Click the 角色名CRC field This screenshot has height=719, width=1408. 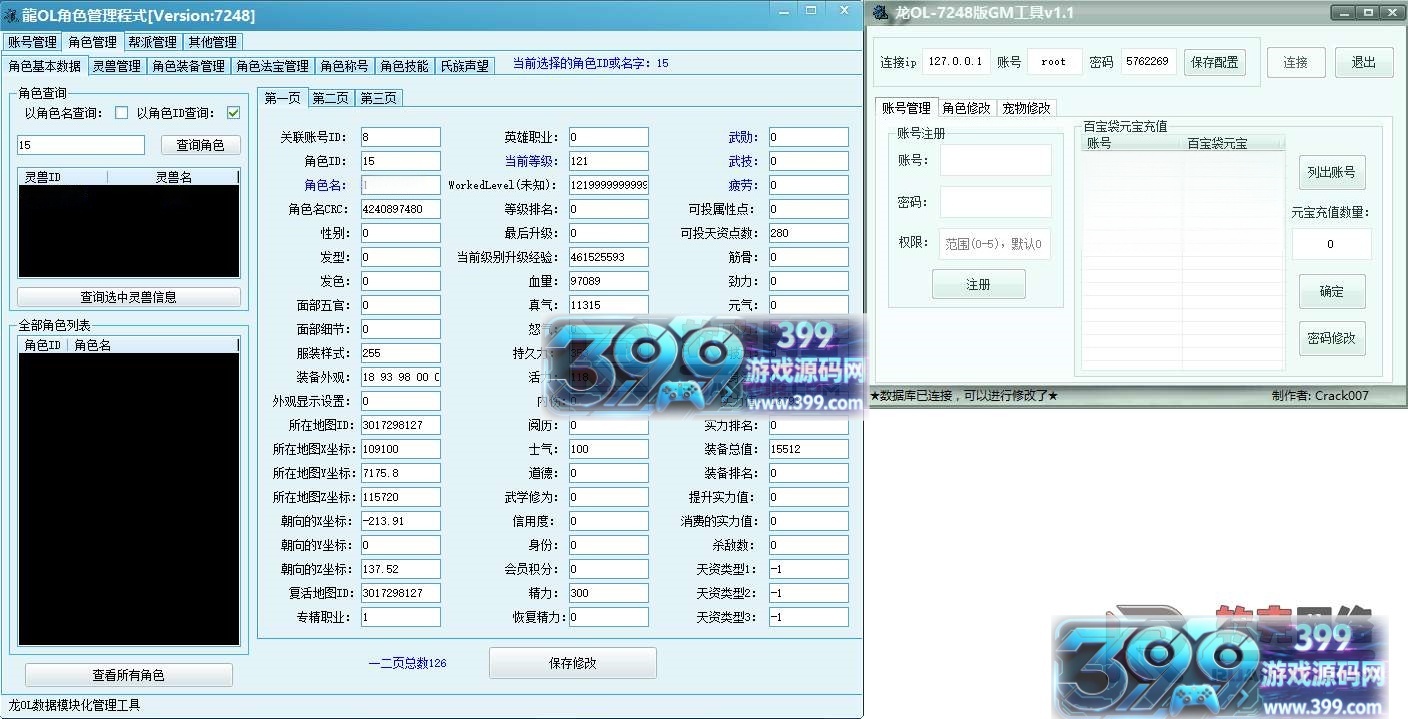[400, 209]
